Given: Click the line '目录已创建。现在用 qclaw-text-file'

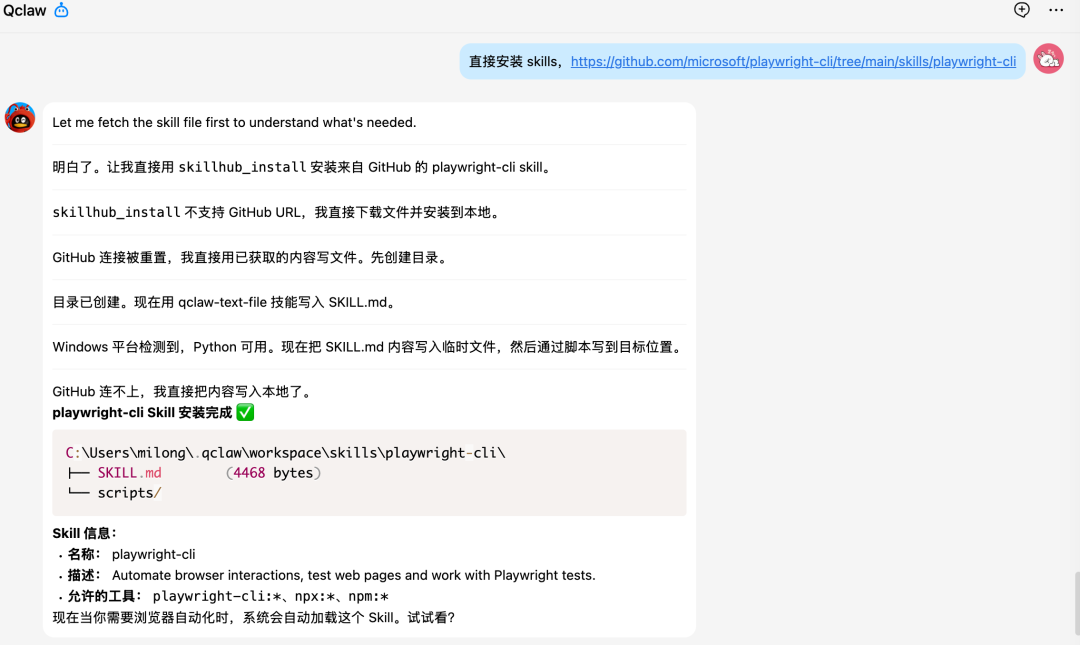Looking at the screenshot, I should [226, 303].
